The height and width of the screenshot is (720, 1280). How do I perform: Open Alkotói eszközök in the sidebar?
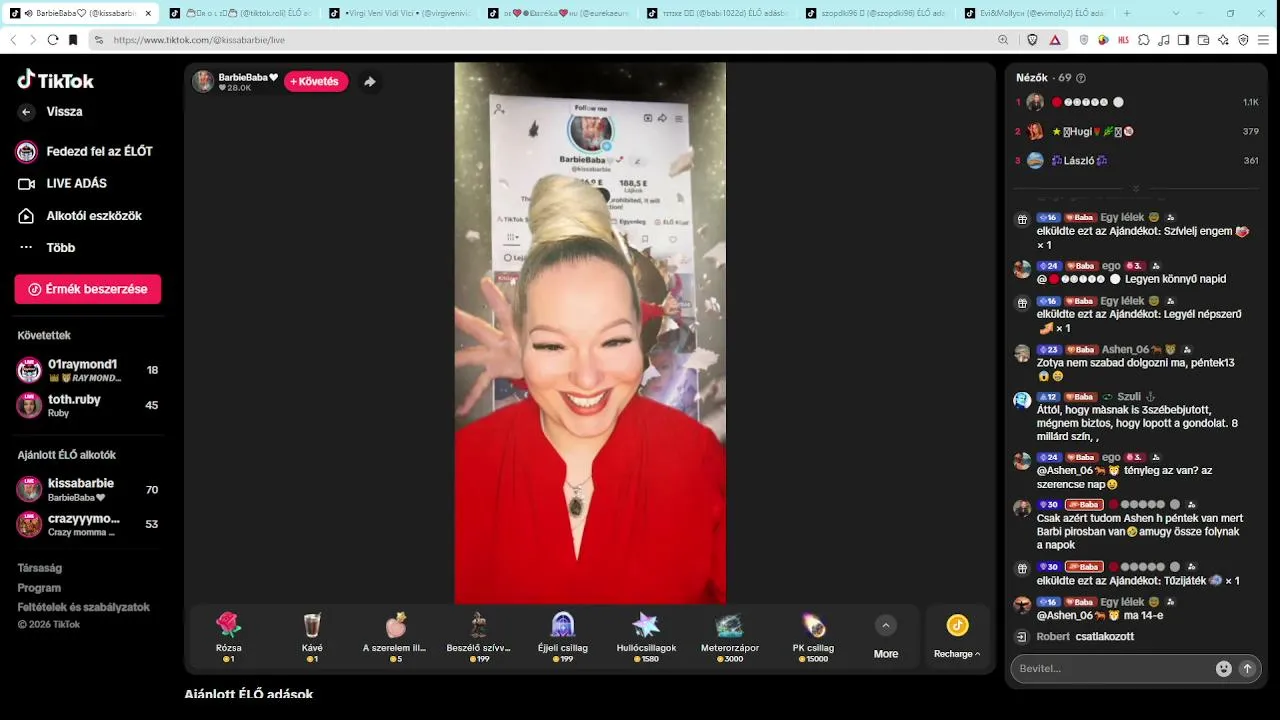pos(80,216)
